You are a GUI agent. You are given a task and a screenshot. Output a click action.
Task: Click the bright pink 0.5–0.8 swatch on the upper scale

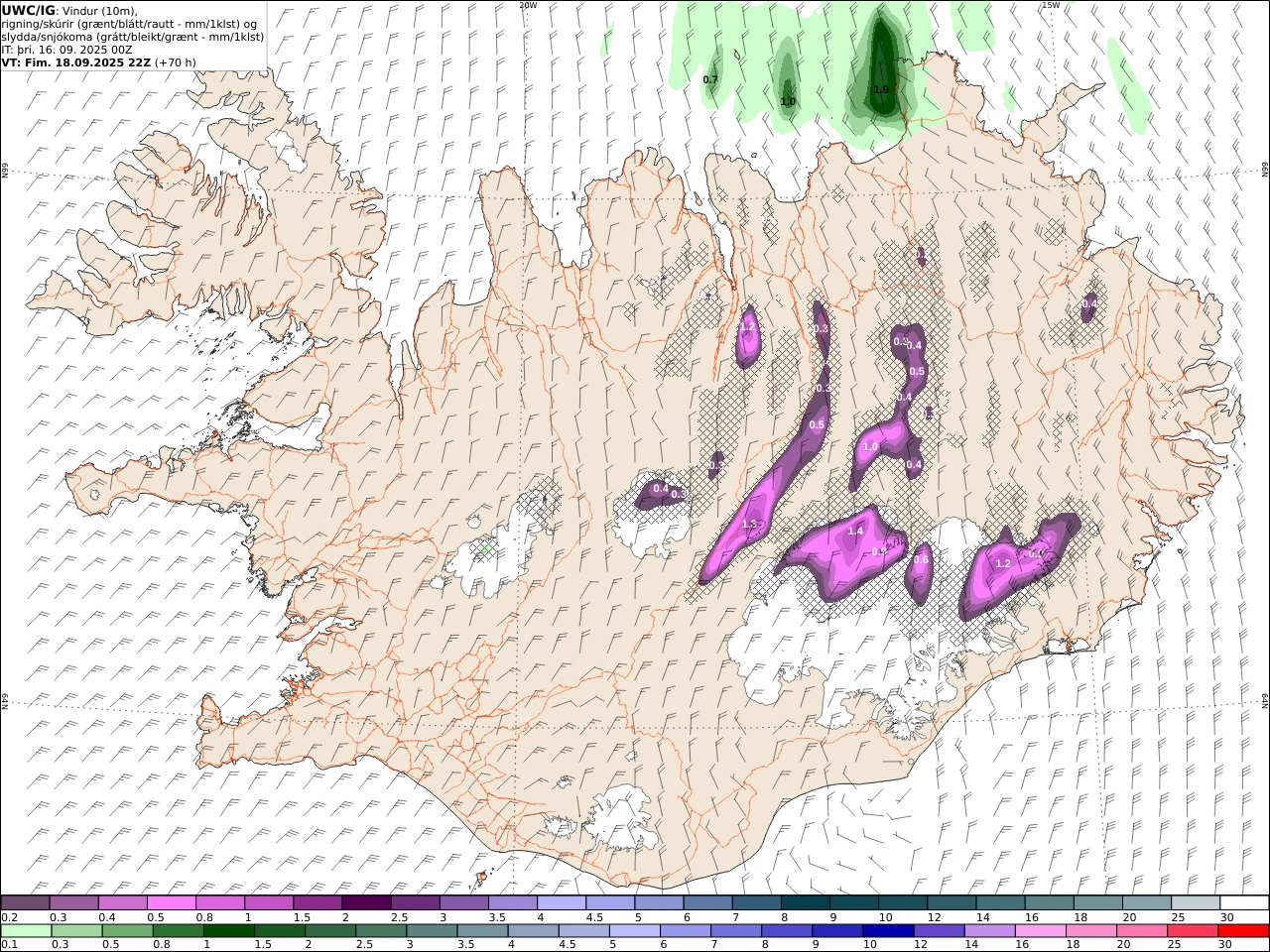[171, 903]
